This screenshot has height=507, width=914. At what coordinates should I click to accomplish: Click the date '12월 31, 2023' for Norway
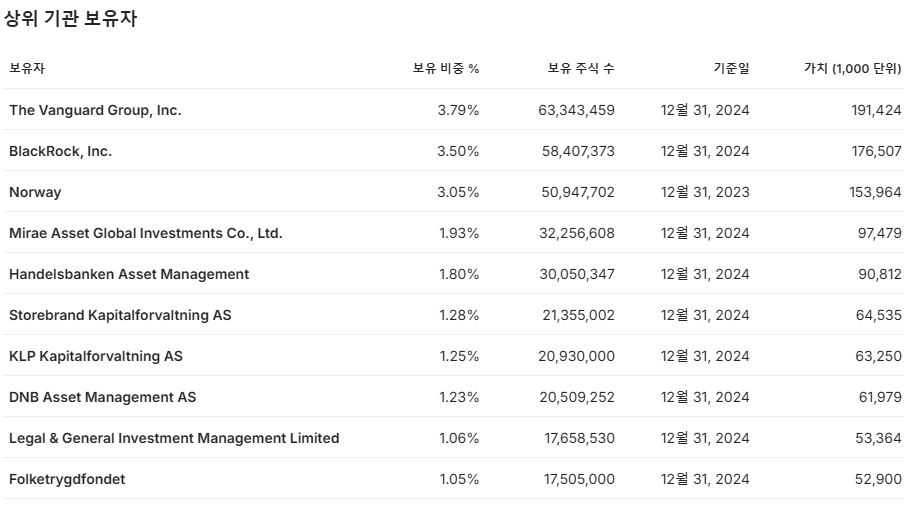(x=705, y=192)
